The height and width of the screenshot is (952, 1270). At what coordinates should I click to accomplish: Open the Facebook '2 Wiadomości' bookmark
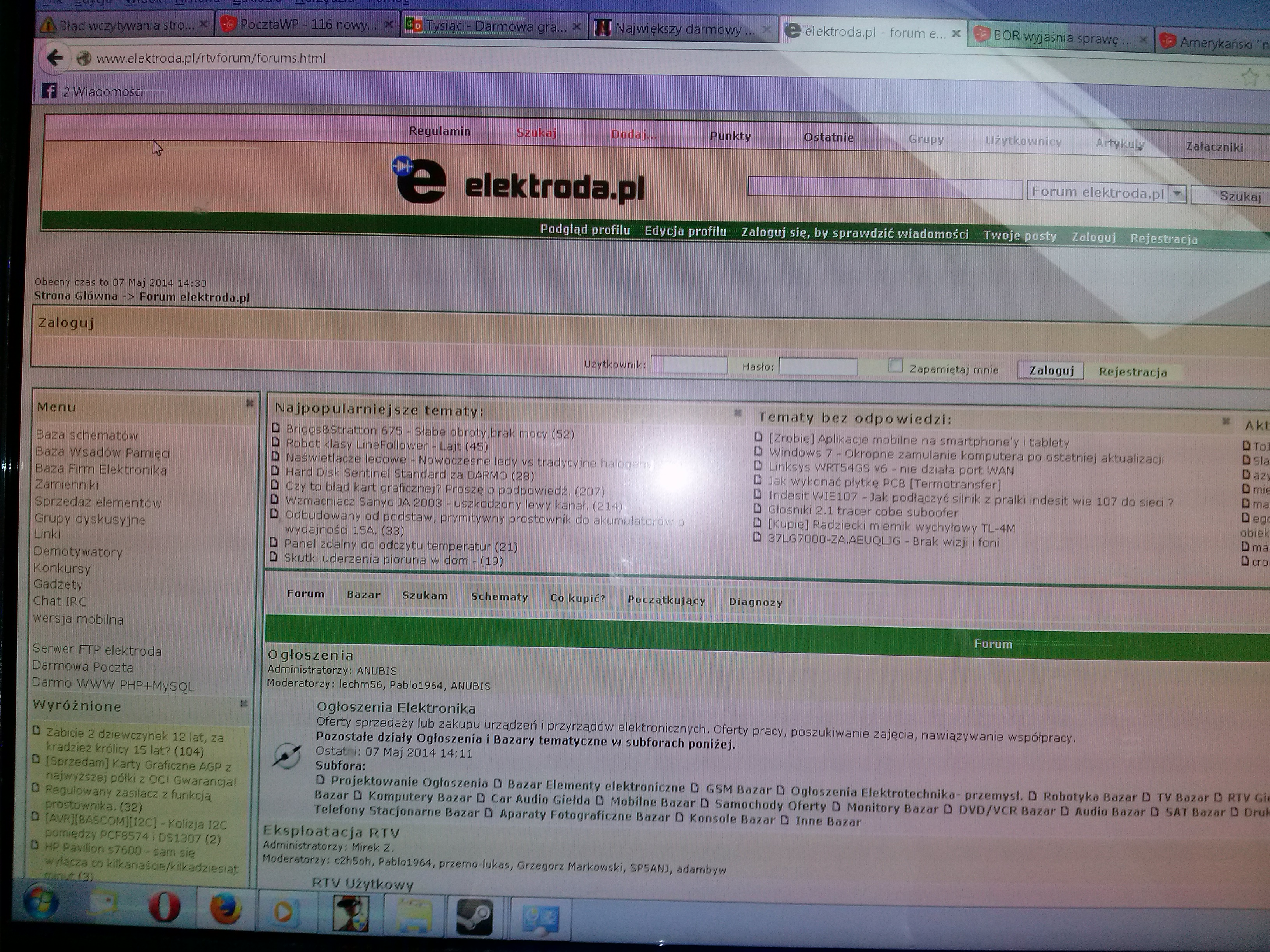tap(93, 91)
